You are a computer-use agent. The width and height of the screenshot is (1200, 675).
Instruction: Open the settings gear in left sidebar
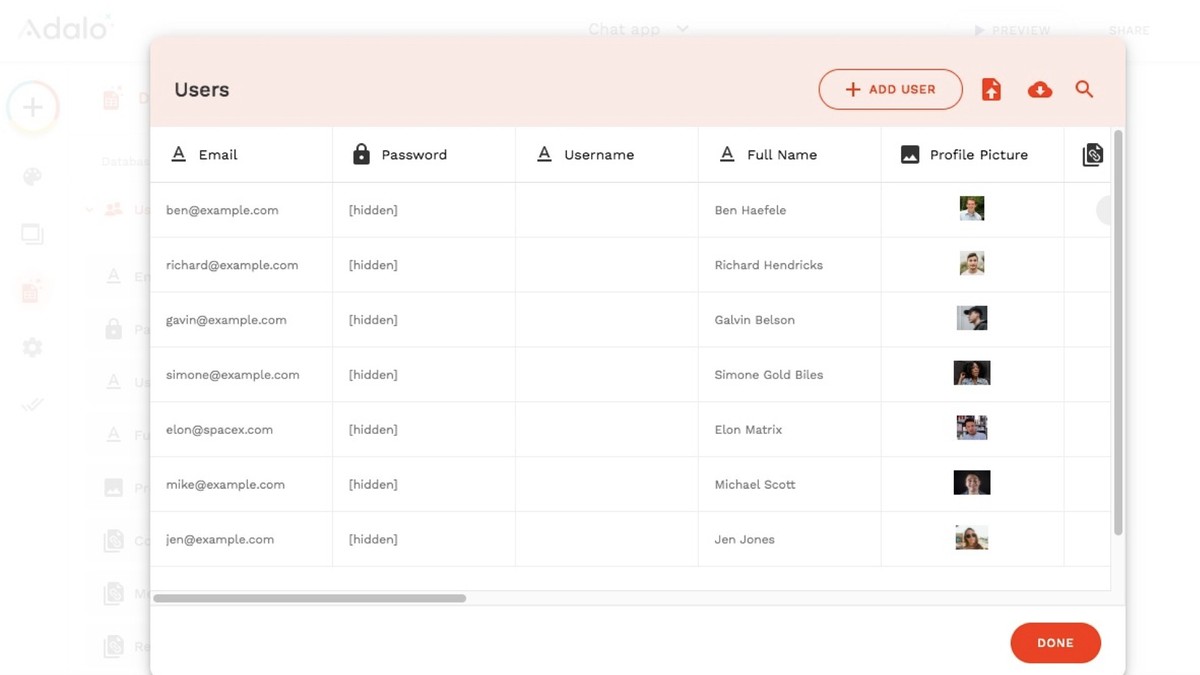[x=32, y=347]
